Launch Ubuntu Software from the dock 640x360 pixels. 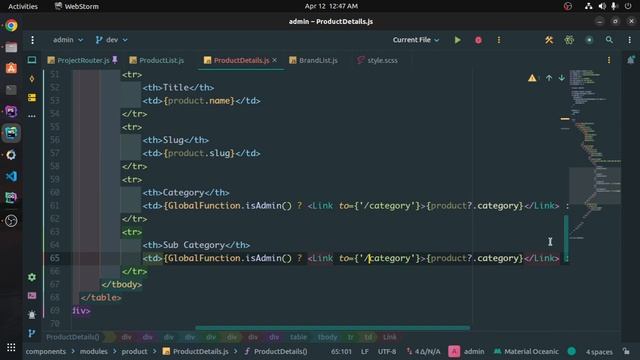[x=11, y=68]
